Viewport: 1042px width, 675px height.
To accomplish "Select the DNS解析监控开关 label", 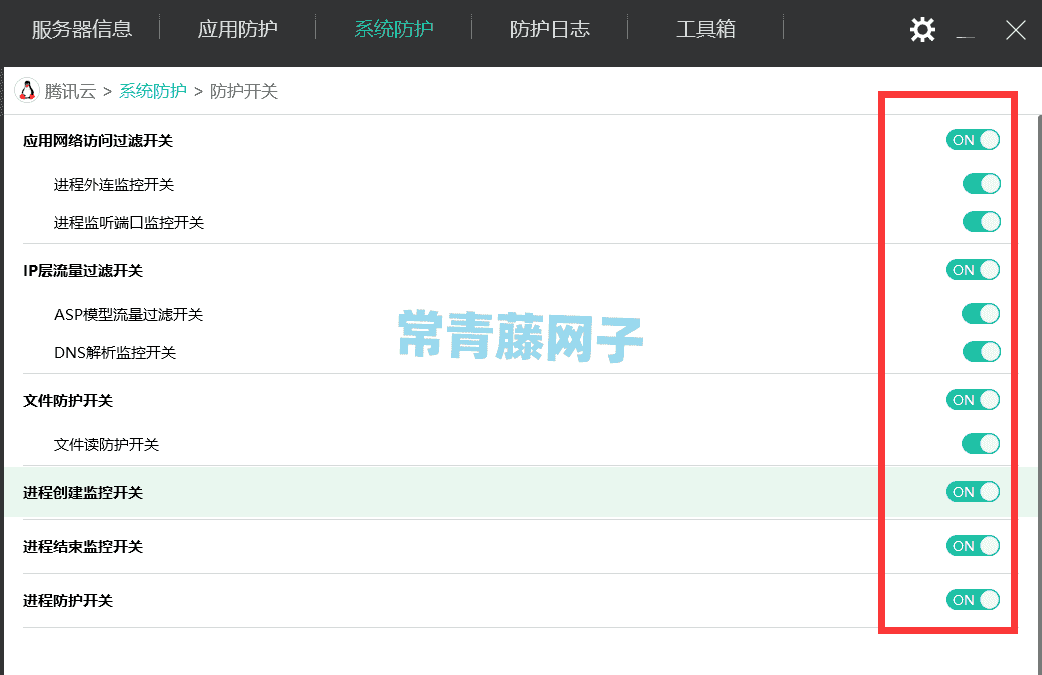I will (115, 353).
